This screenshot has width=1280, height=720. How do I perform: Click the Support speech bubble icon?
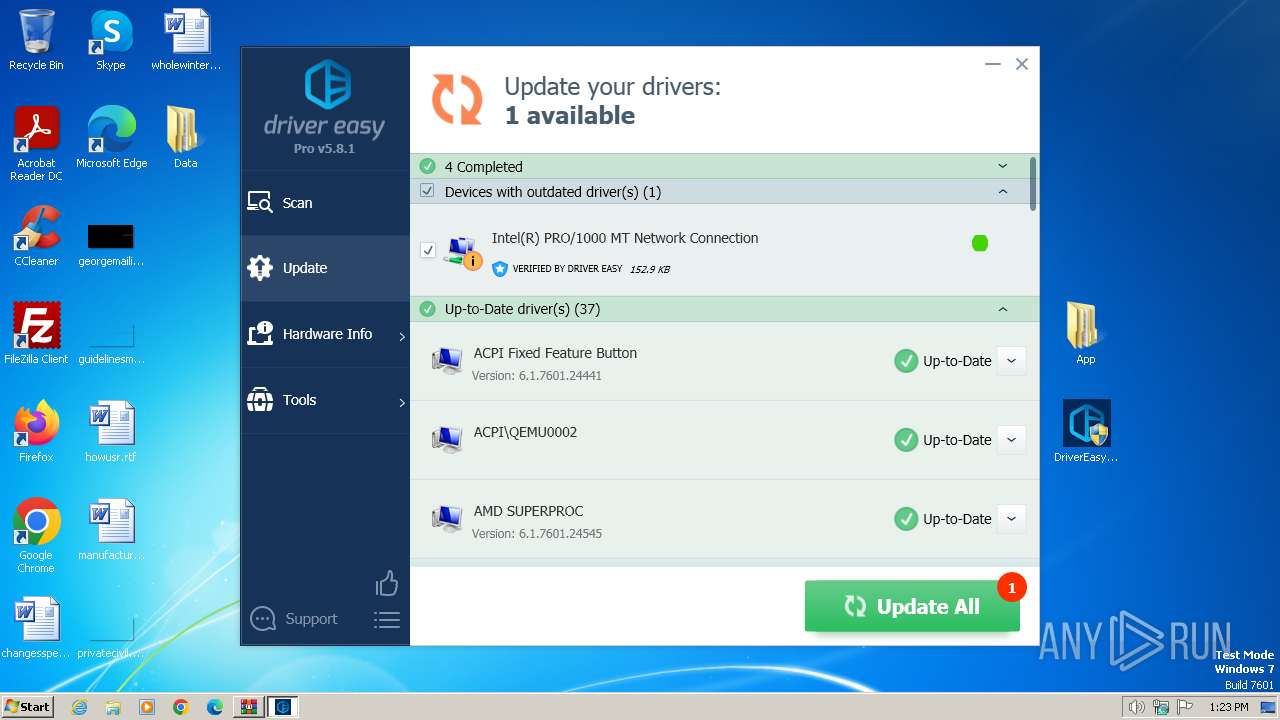263,619
